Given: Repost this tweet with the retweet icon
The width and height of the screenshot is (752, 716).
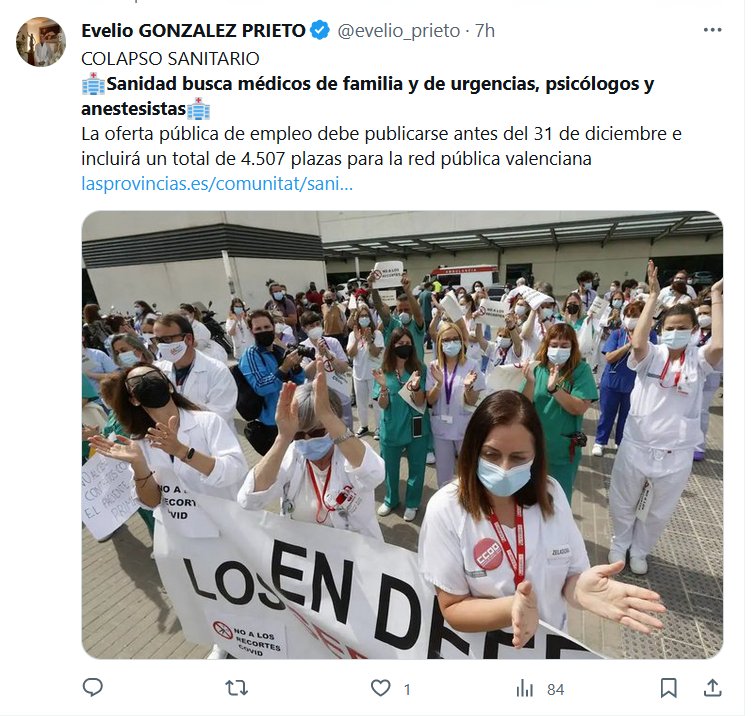Looking at the screenshot, I should tap(236, 688).
